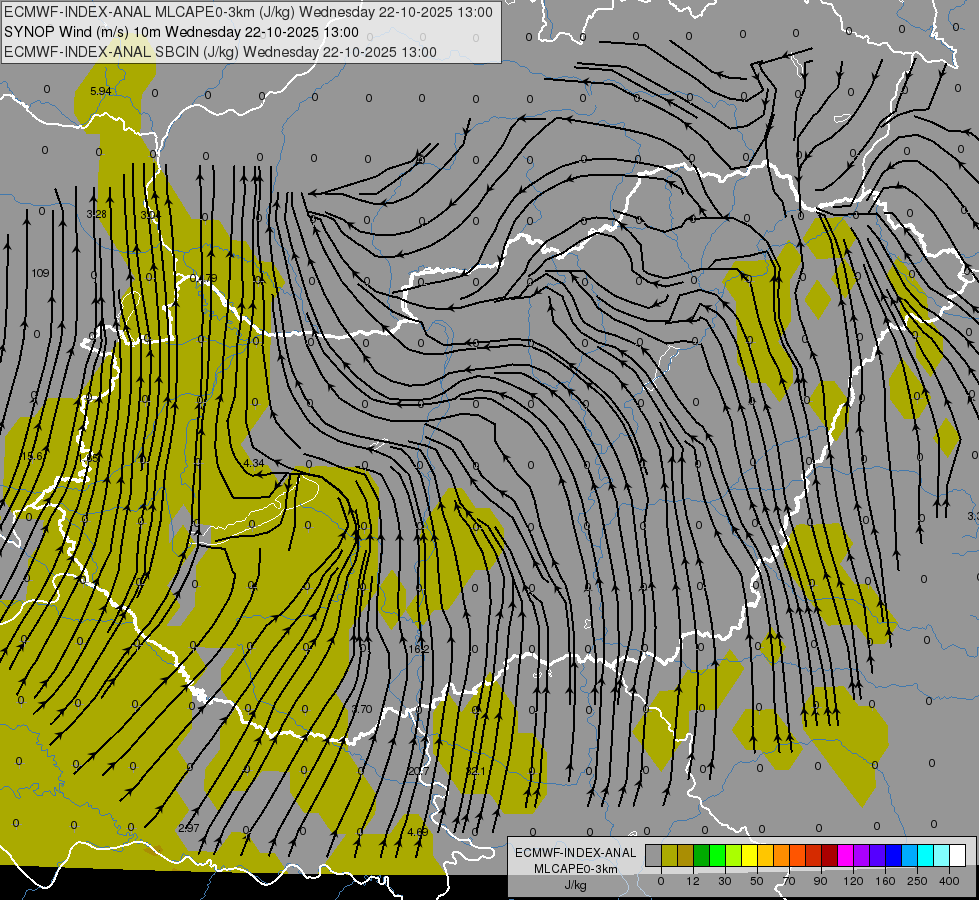Click the white legend swatch at the end
Image resolution: width=979 pixels, height=900 pixels.
point(958,856)
